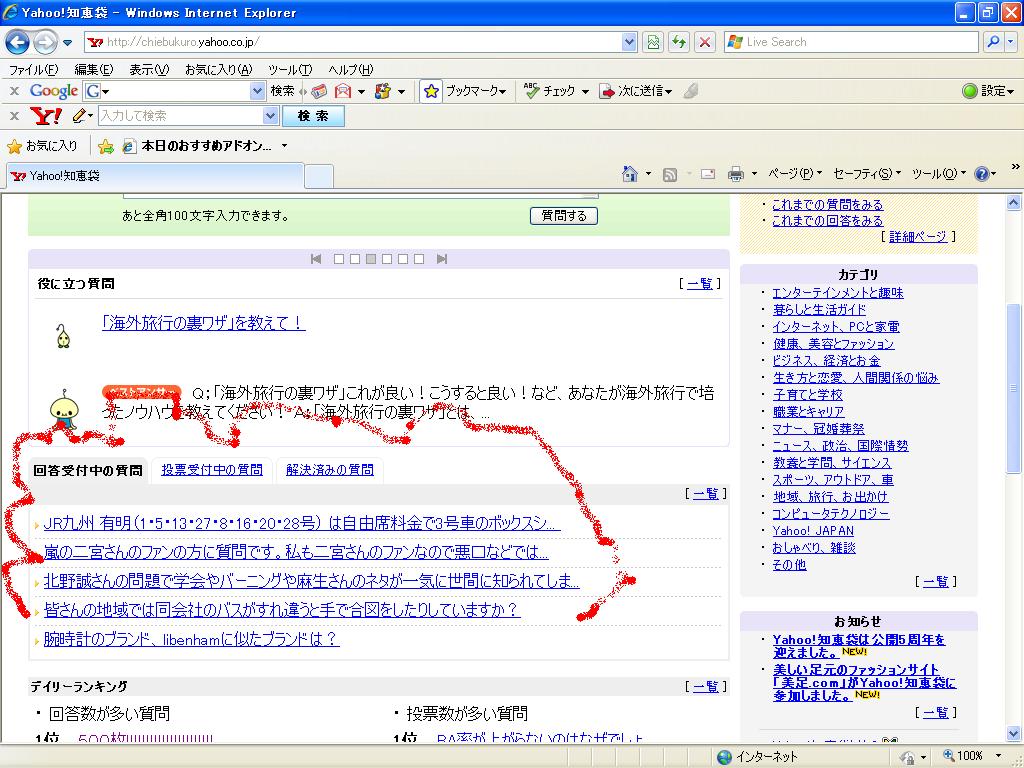The image size is (1024, 768).
Task: Open the インターネット、PCと家電 category link
Action: (x=836, y=327)
